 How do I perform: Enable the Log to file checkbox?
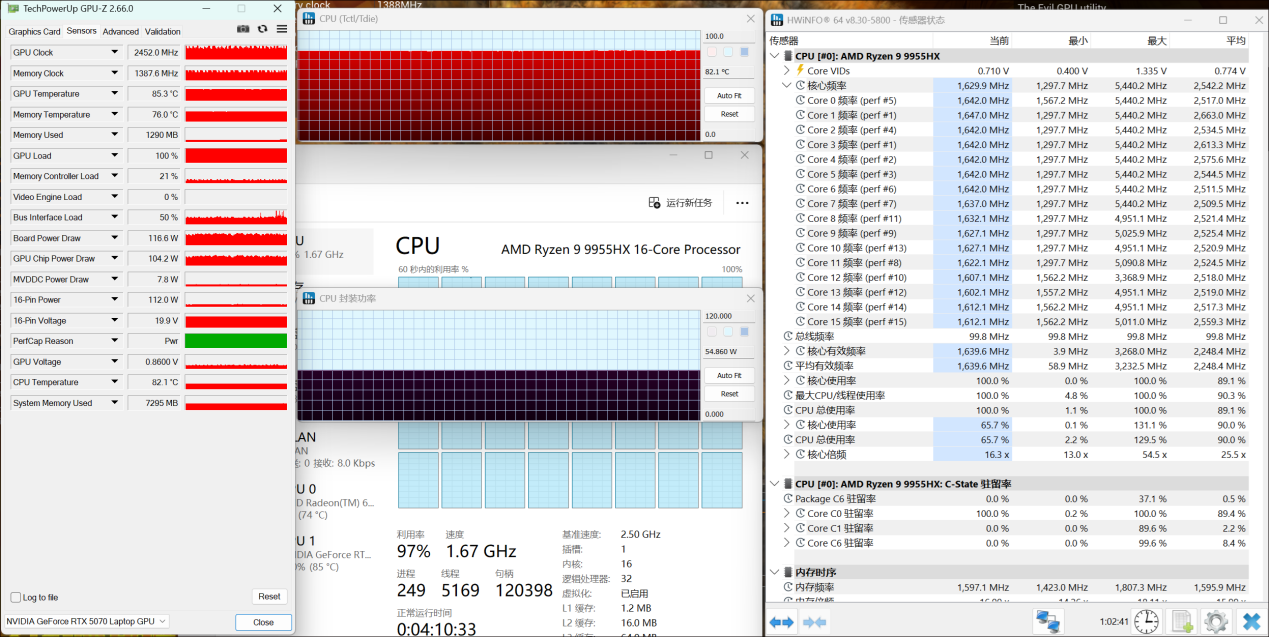click(16, 597)
